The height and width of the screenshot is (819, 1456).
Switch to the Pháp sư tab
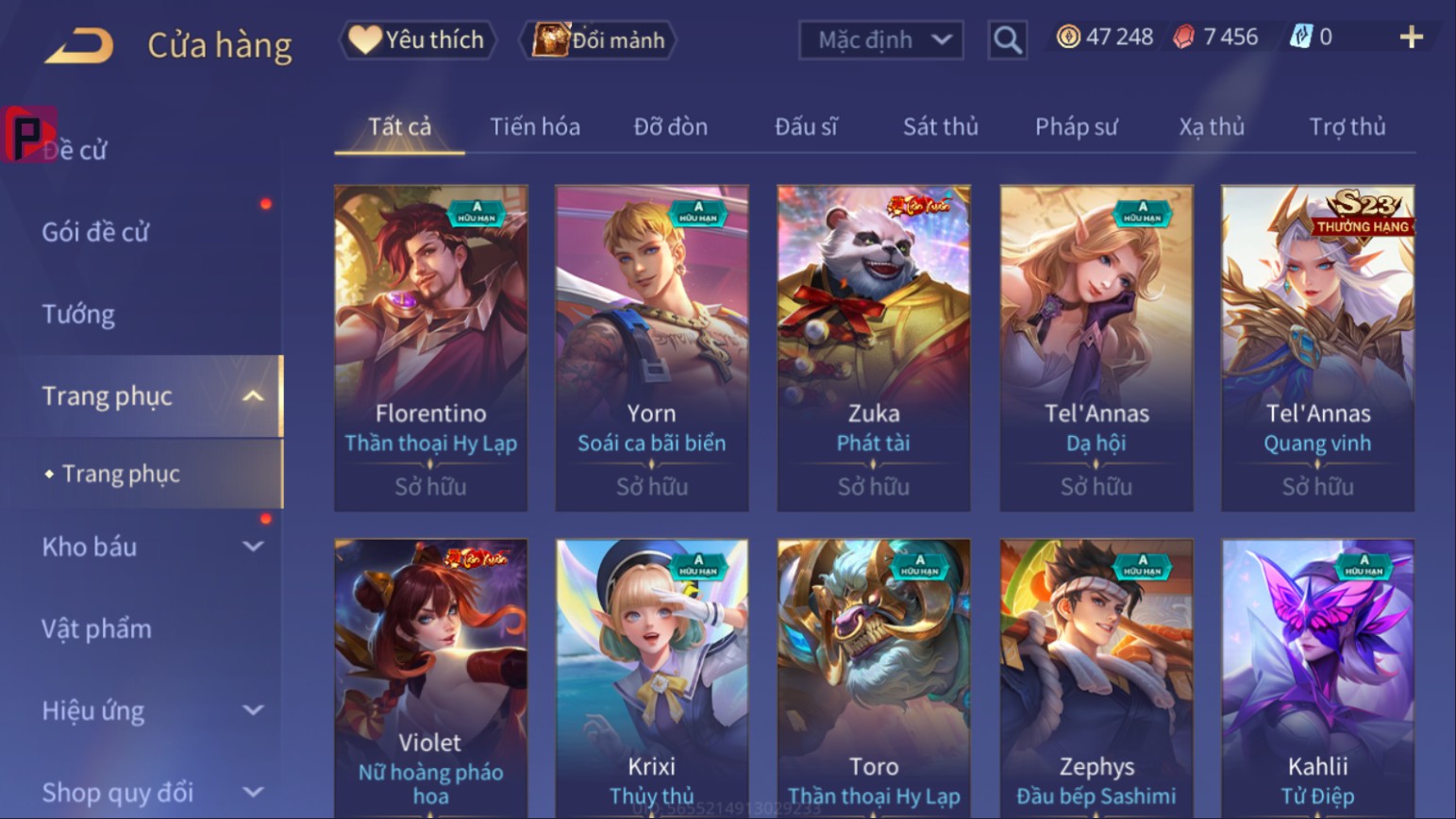pos(1076,126)
